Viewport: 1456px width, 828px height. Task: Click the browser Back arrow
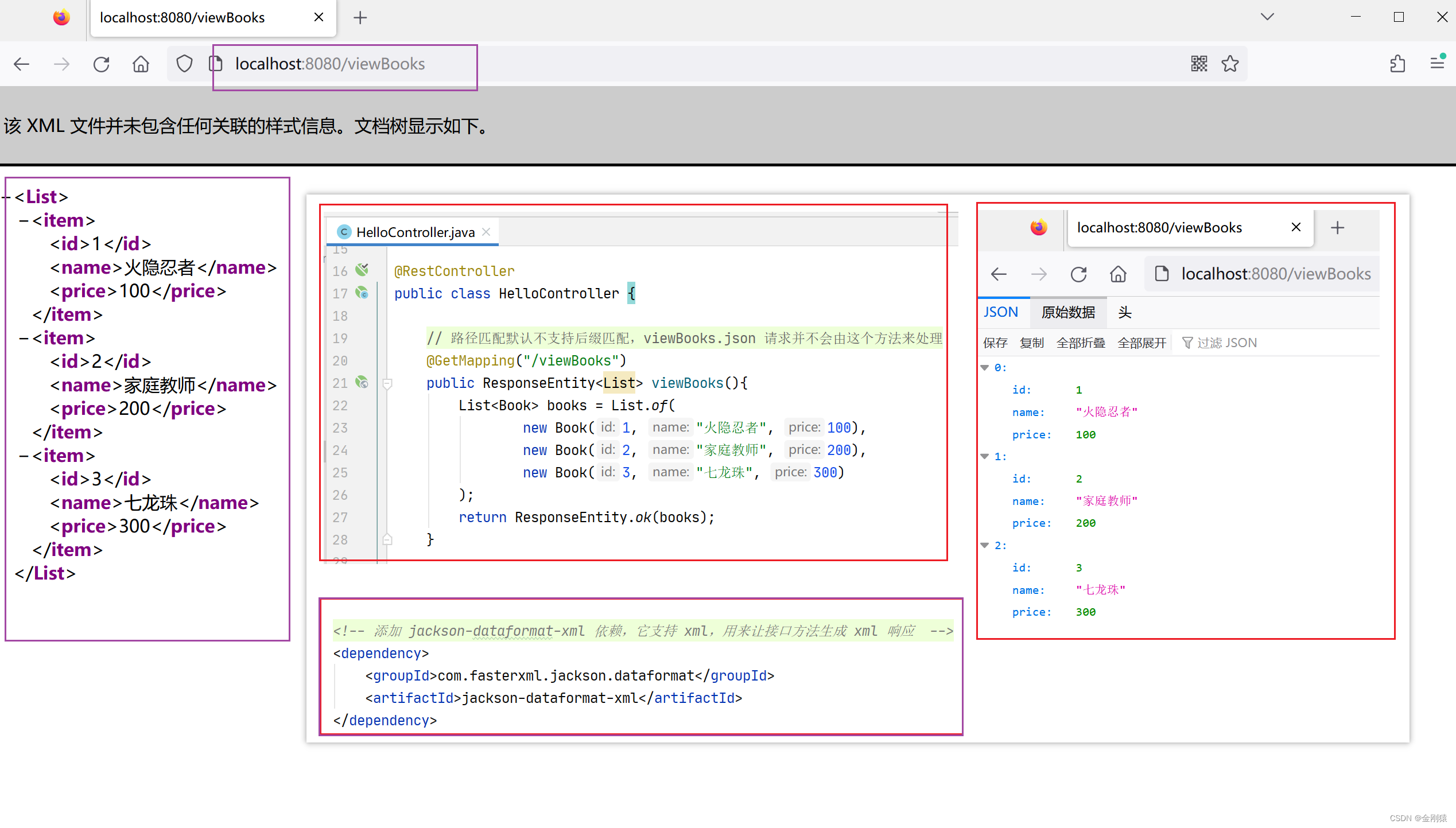pos(22,64)
